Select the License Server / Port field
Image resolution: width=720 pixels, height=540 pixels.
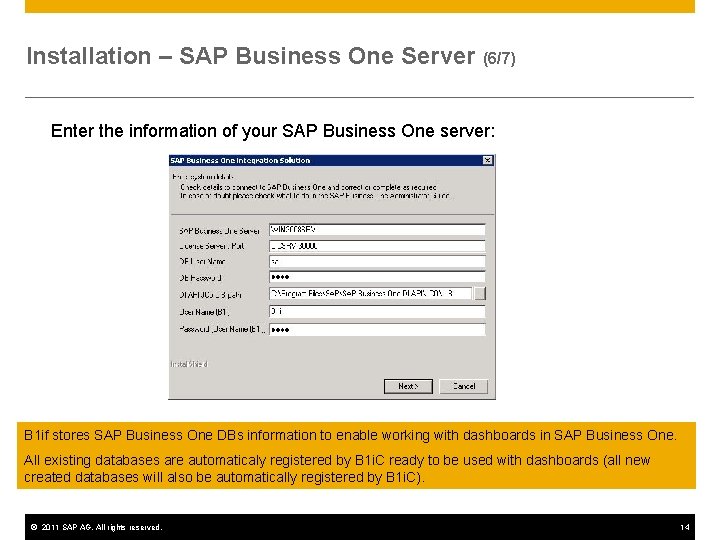coord(377,246)
